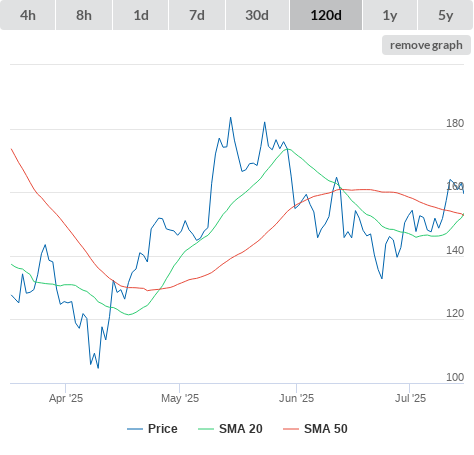474x455 pixels.
Task: Select the 8h time range tab
Action: [84, 15]
